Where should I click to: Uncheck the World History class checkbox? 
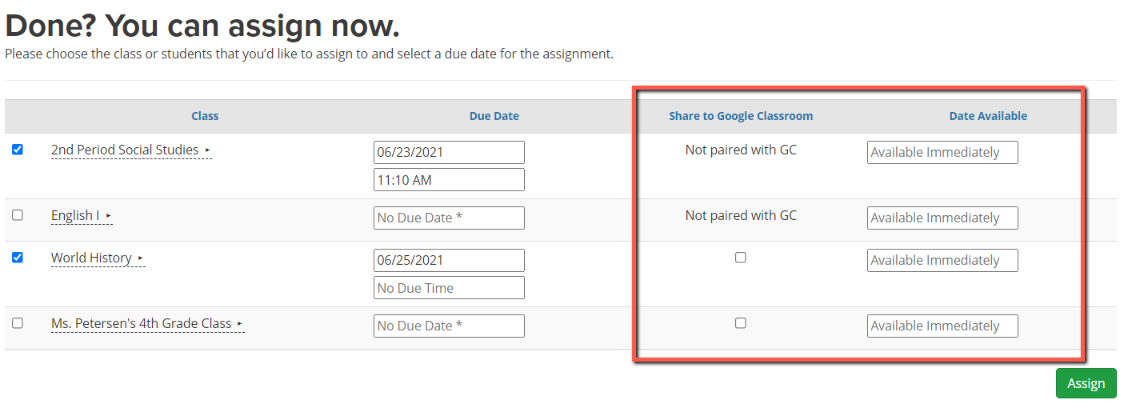click(18, 257)
